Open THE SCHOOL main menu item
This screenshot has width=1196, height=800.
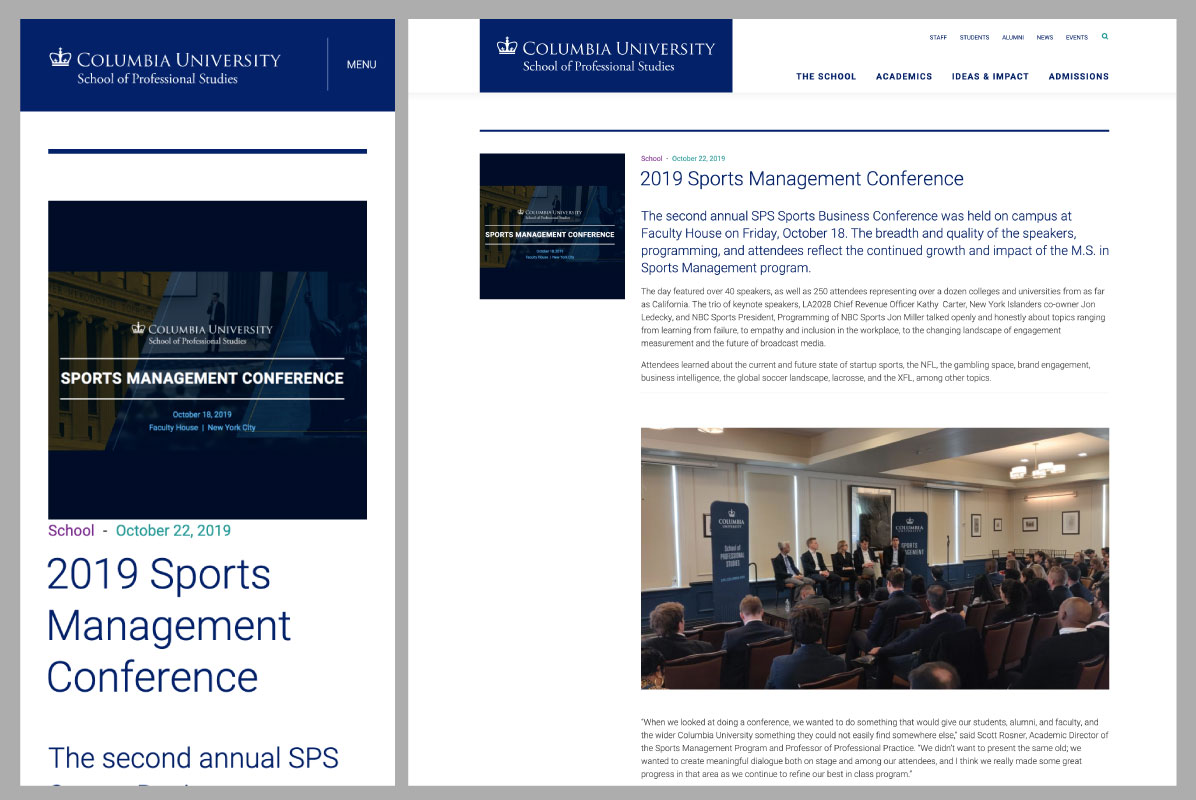pyautogui.click(x=826, y=76)
